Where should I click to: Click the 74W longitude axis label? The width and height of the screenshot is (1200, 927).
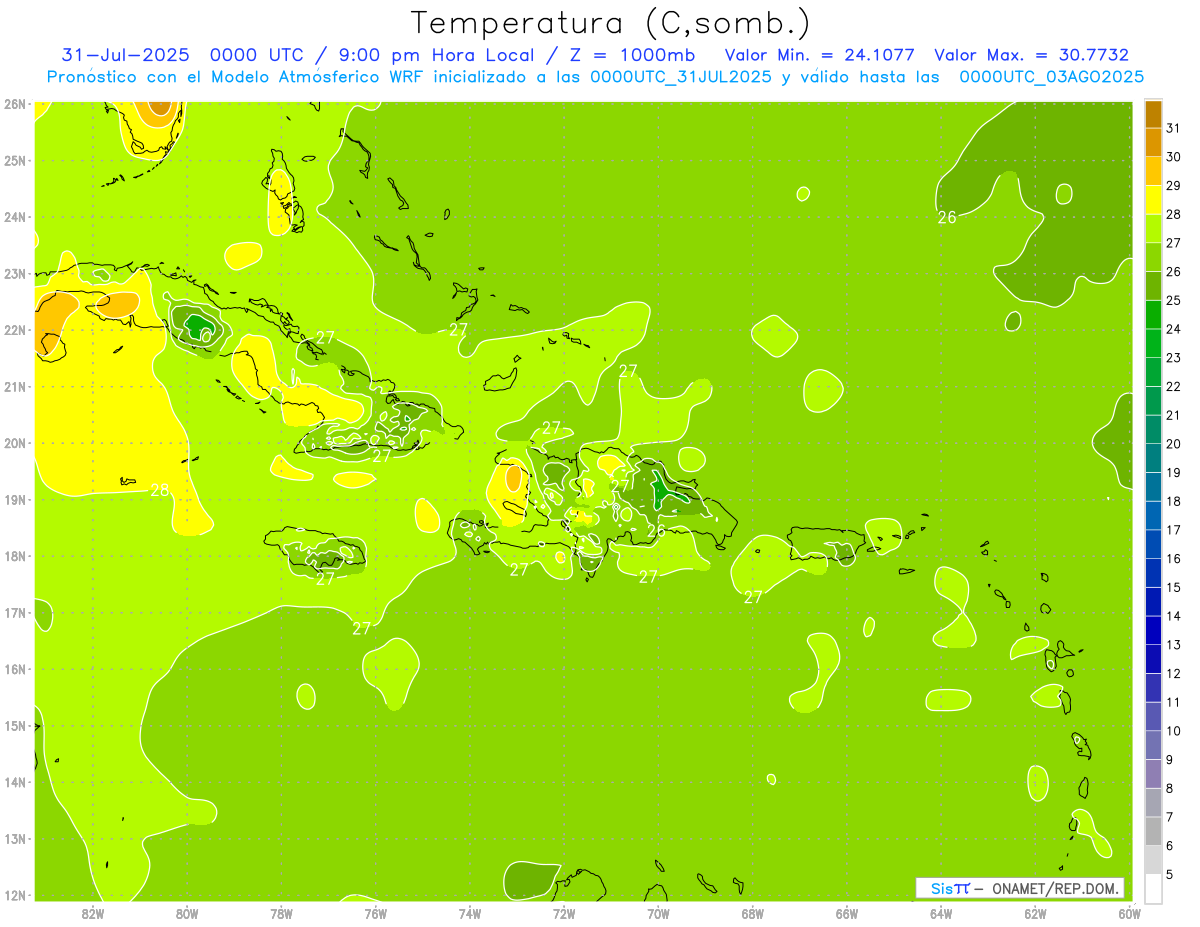470,914
